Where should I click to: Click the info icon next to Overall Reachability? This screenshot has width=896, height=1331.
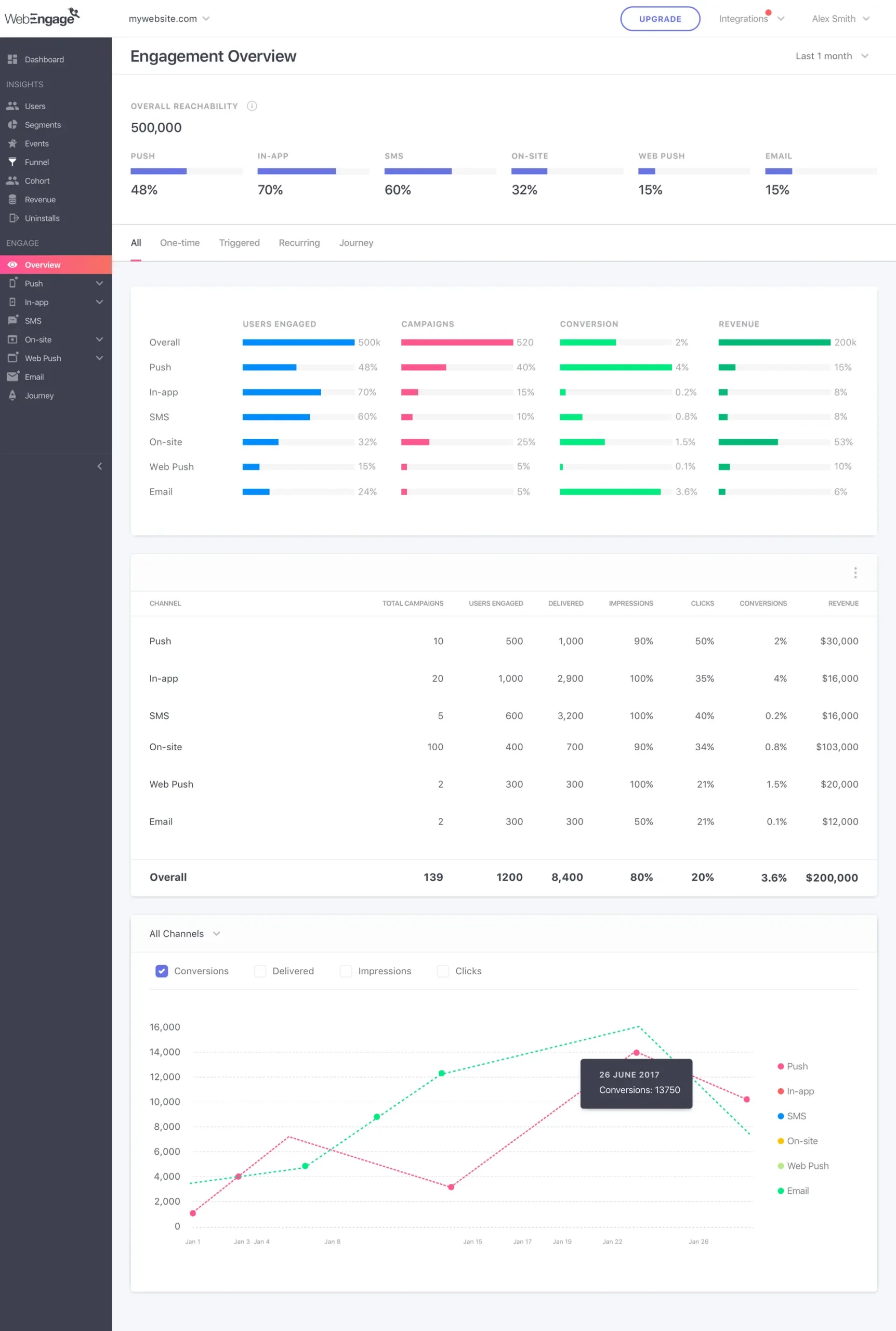tap(252, 106)
